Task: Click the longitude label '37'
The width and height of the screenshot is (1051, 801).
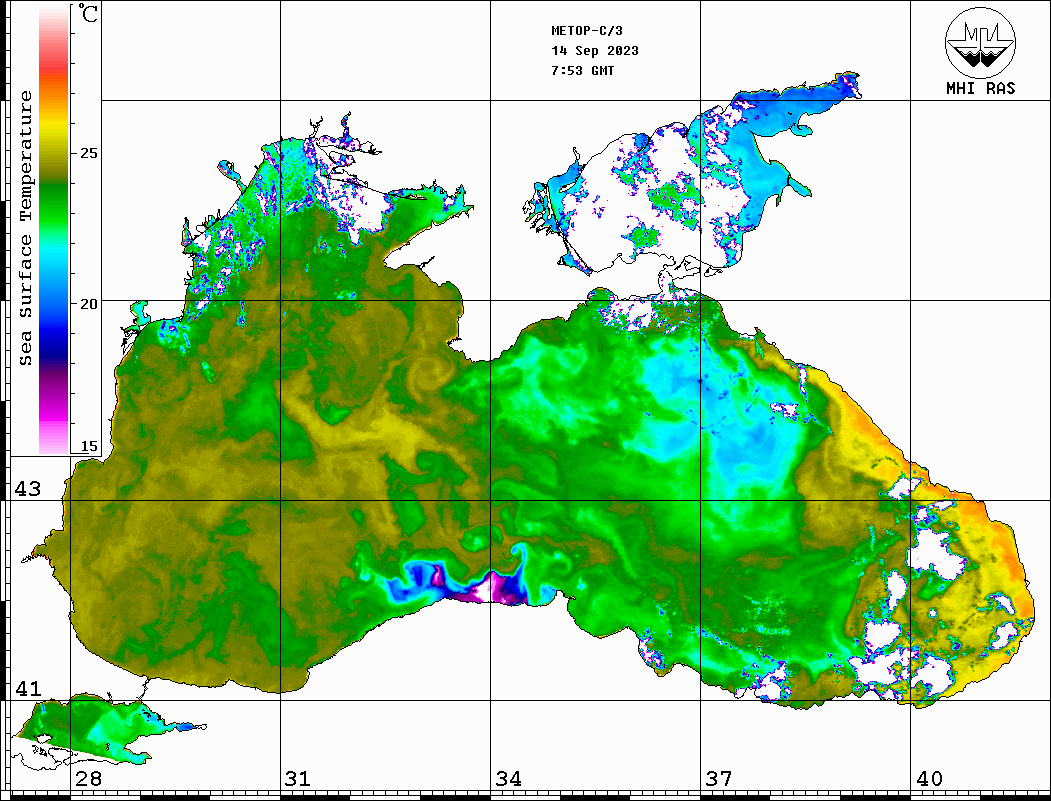Action: click(719, 778)
